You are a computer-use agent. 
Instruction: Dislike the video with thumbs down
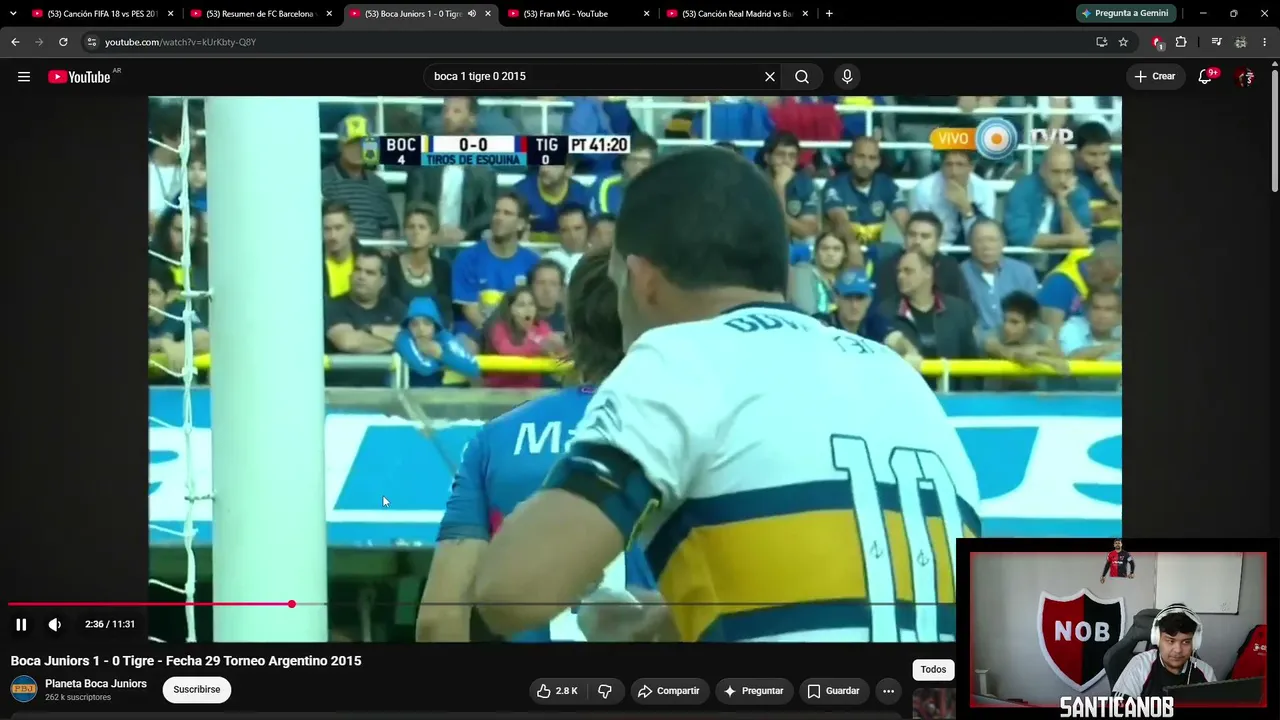coord(604,691)
